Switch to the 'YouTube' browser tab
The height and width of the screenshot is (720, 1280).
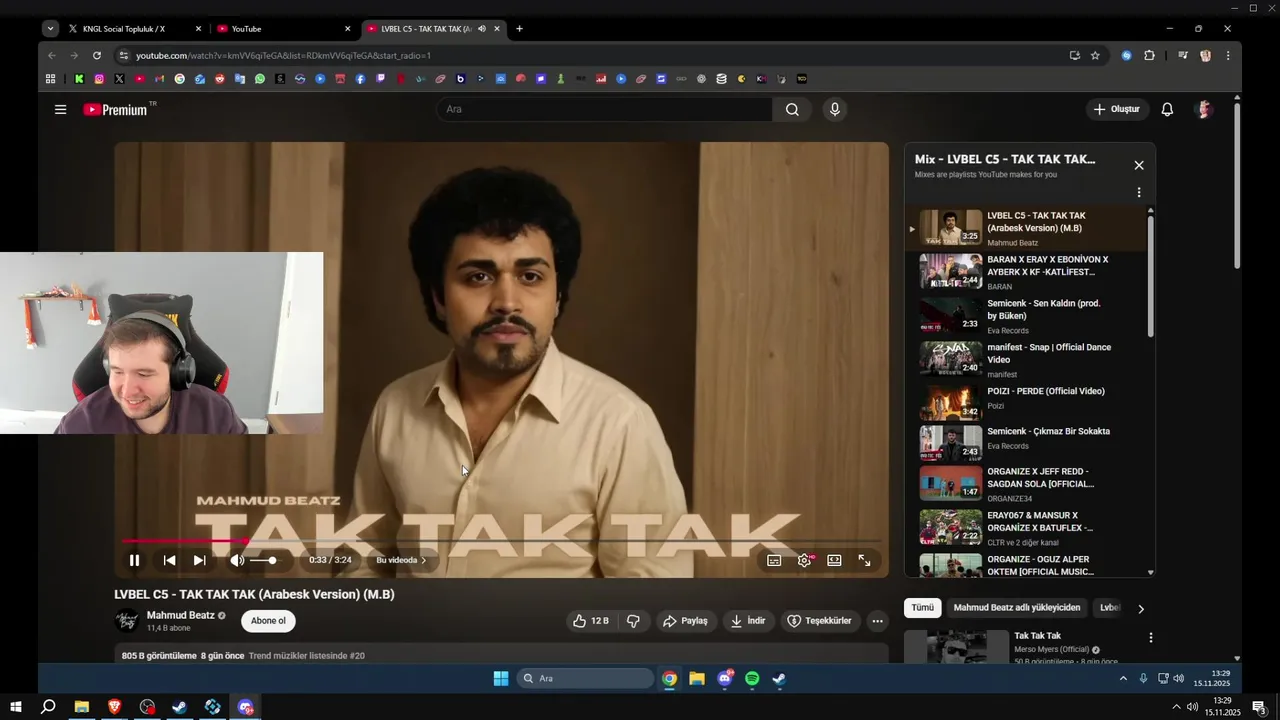[x=284, y=29]
